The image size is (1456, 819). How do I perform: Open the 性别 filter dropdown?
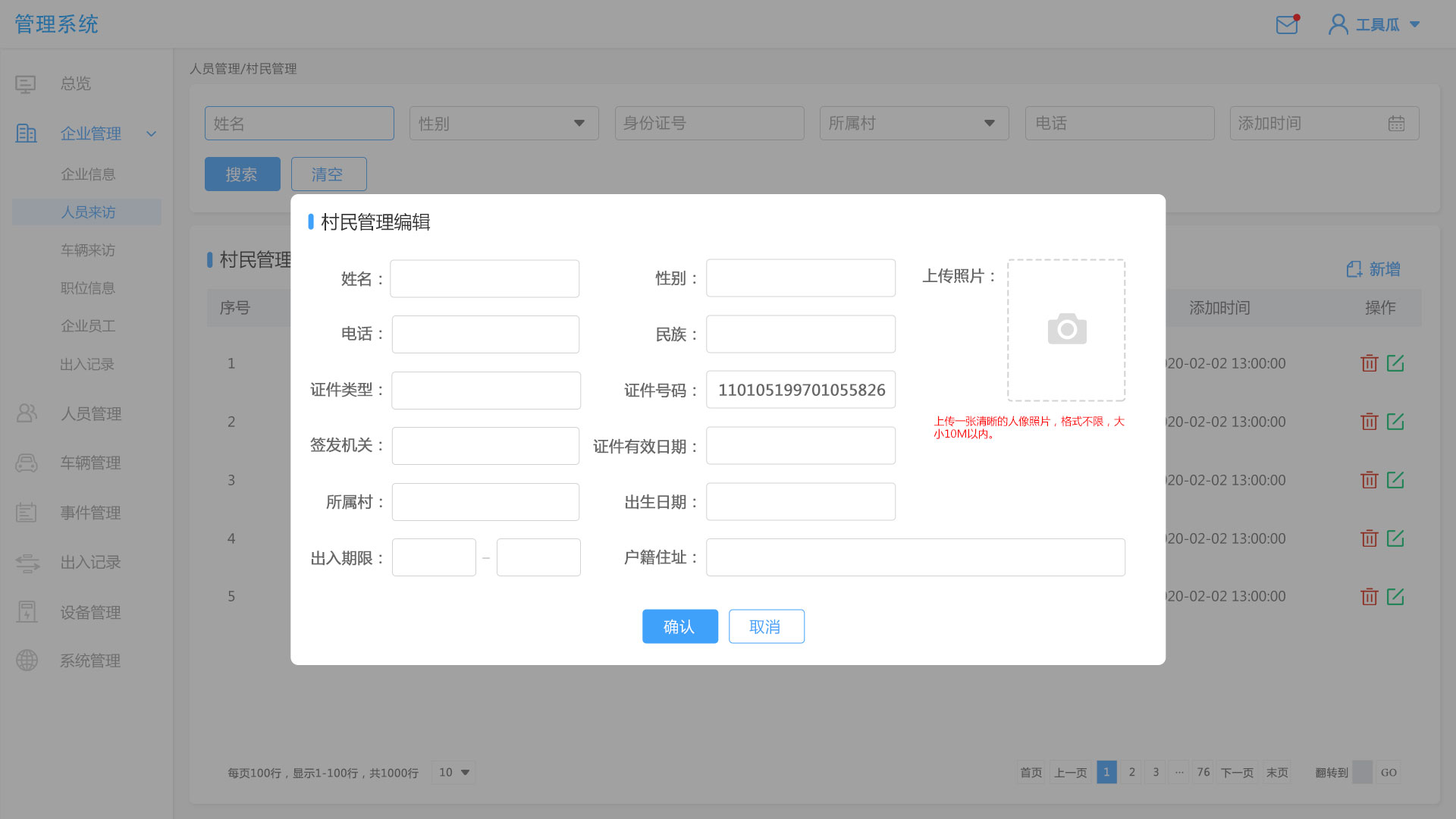pyautogui.click(x=504, y=123)
